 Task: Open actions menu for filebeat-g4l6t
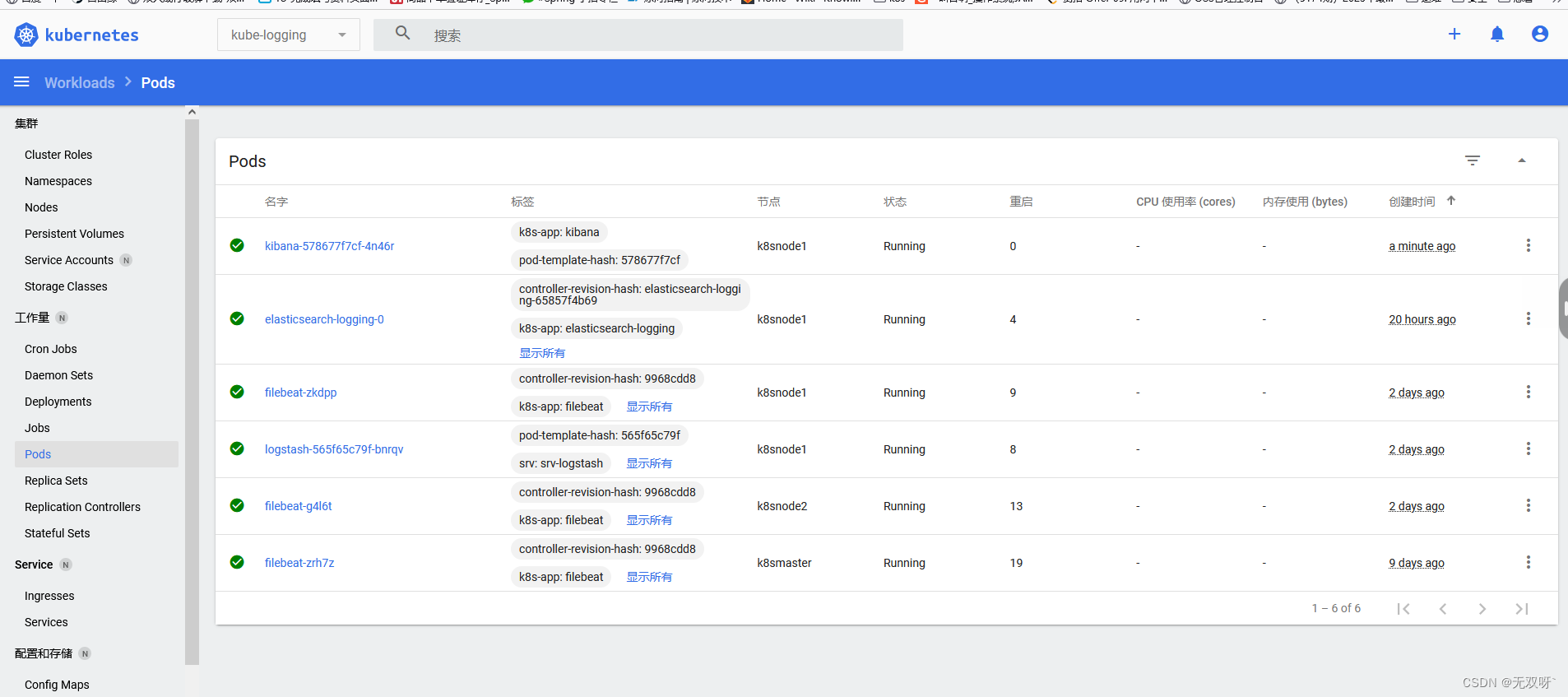click(x=1529, y=505)
